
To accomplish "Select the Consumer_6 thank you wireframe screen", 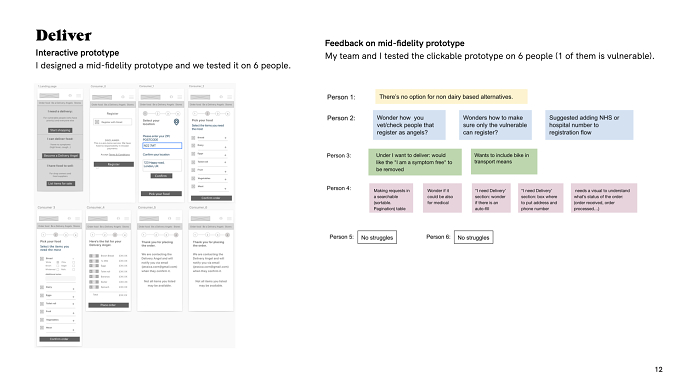I will tap(211, 261).
